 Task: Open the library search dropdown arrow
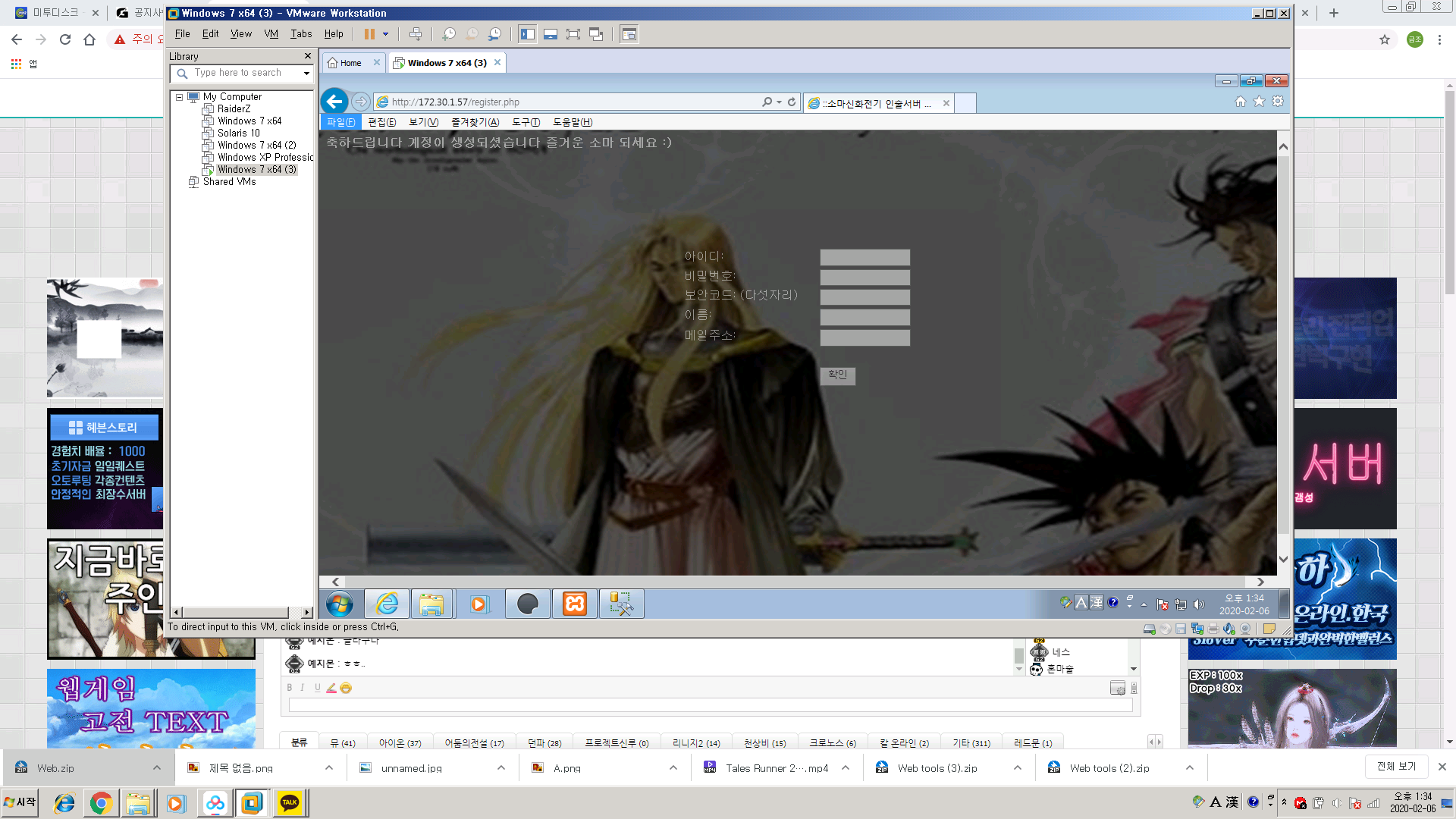(x=306, y=74)
